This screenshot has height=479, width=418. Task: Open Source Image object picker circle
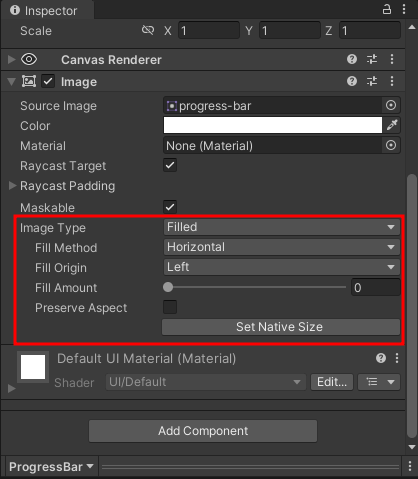[x=391, y=105]
